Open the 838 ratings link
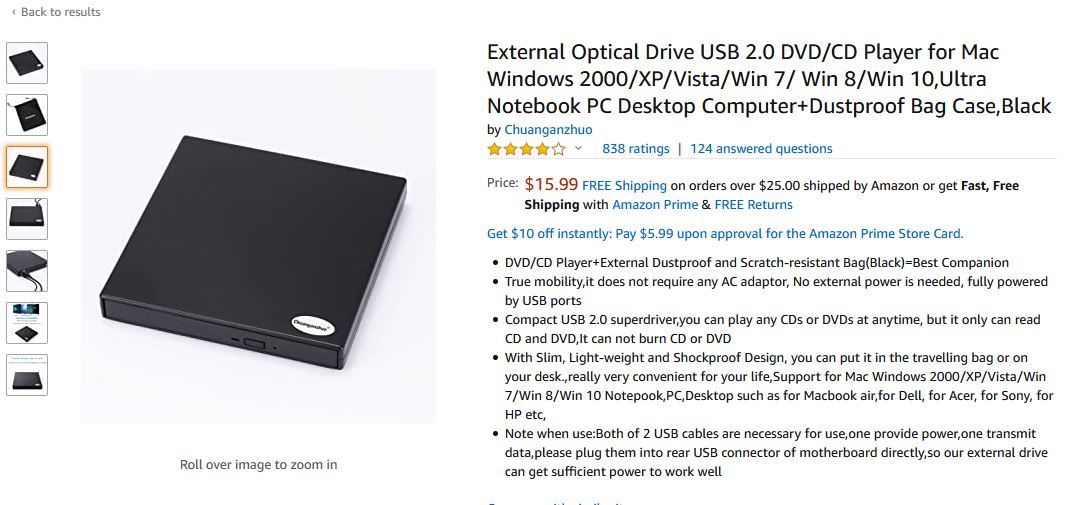The image size is (1076, 505). [x=635, y=149]
